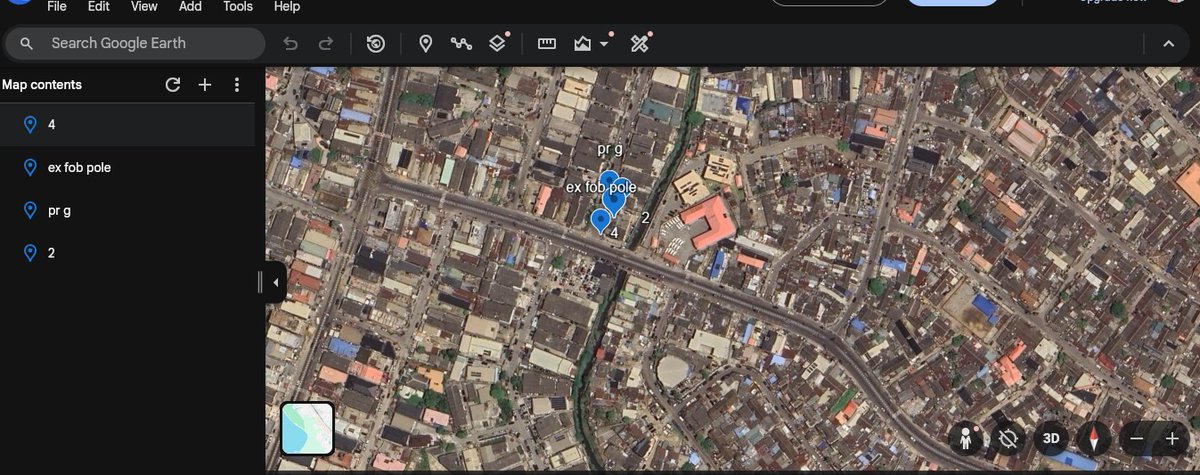Toggle the rotation lock button
This screenshot has height=475, width=1200.
click(1008, 438)
